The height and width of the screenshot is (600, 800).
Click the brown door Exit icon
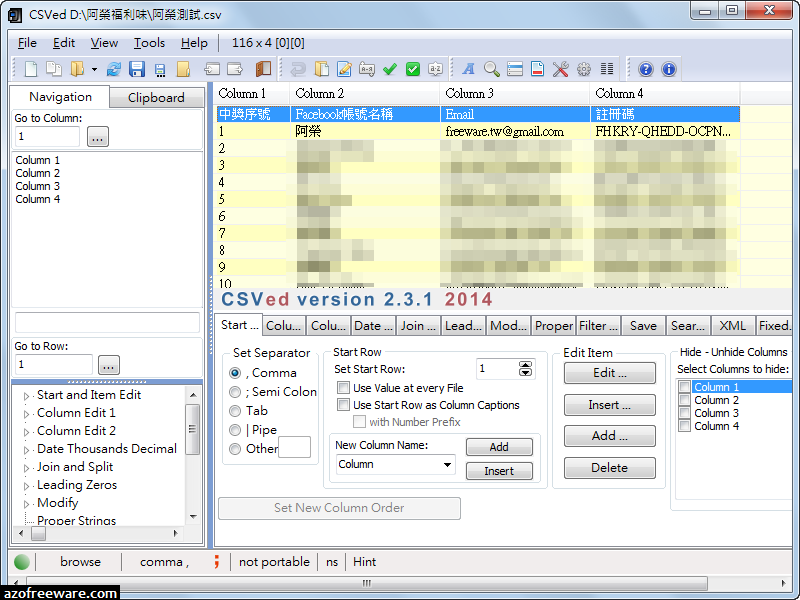click(263, 69)
